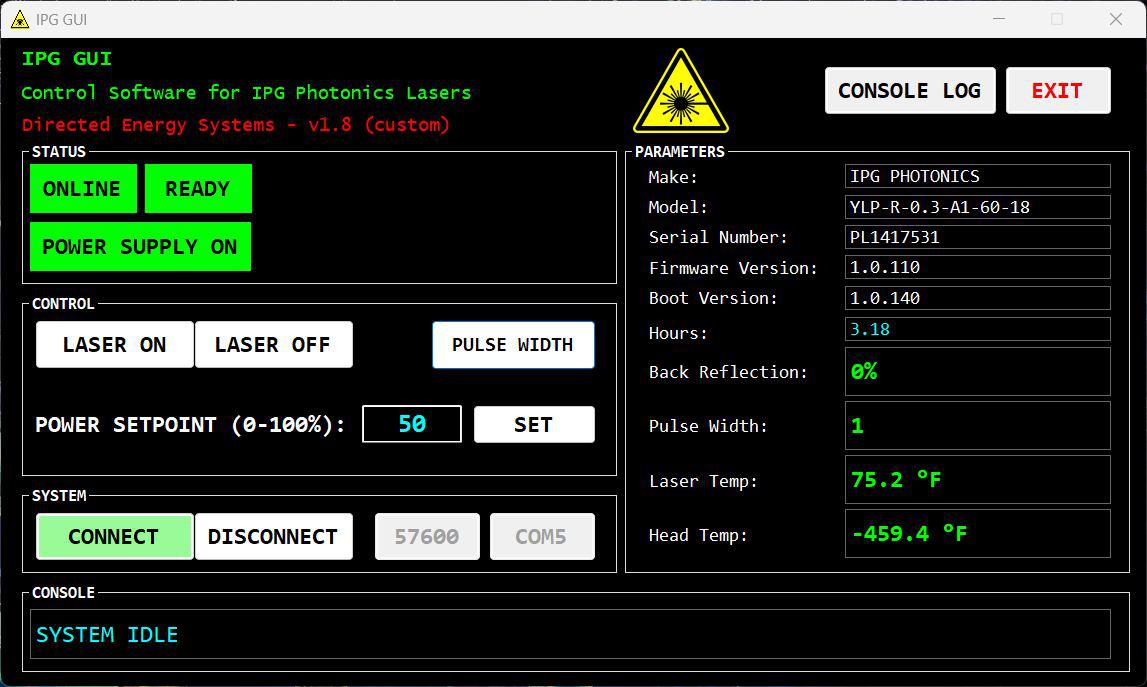Apply power setpoint with SET button
1147x687 pixels.
coord(533,424)
